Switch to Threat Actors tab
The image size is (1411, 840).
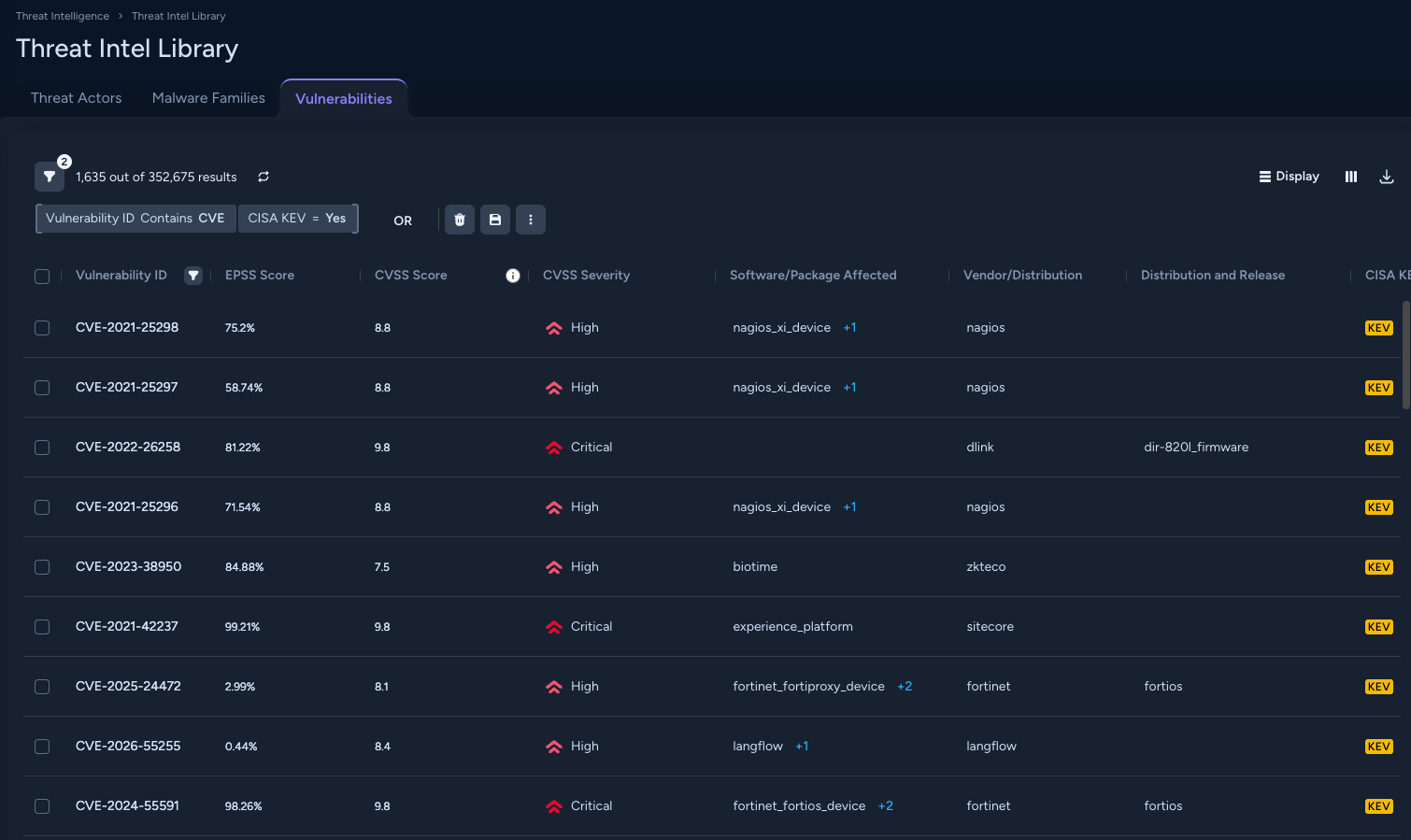click(77, 98)
